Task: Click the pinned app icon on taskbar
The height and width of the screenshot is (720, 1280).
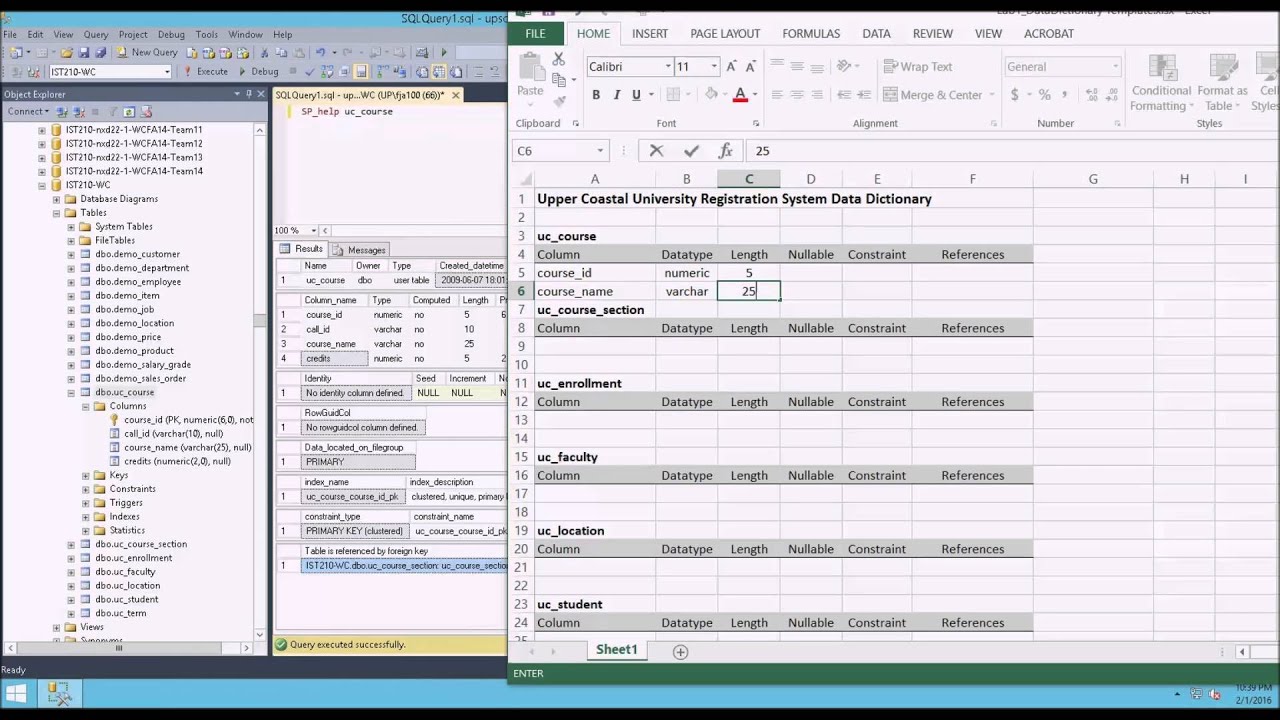Action: pyautogui.click(x=59, y=694)
